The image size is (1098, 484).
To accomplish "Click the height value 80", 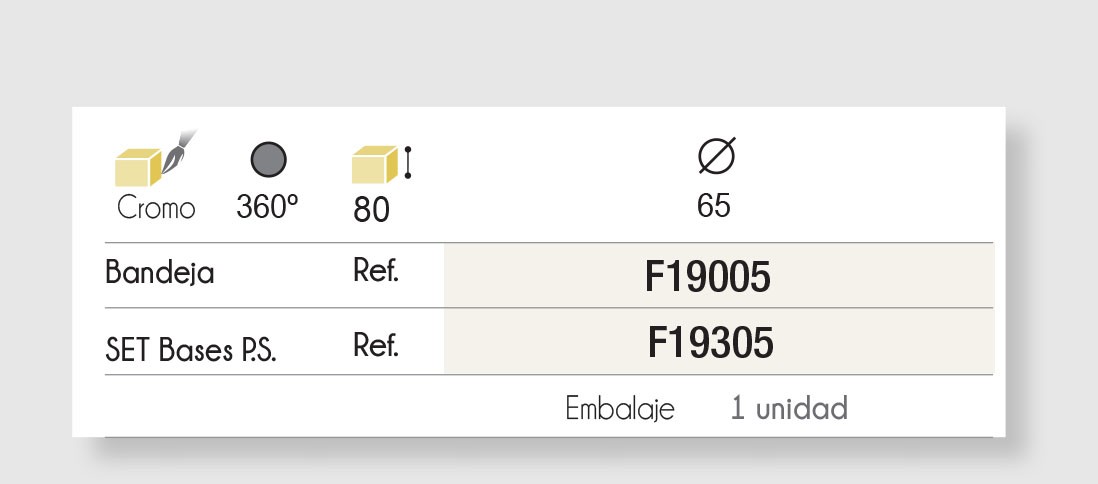I will (x=371, y=209).
